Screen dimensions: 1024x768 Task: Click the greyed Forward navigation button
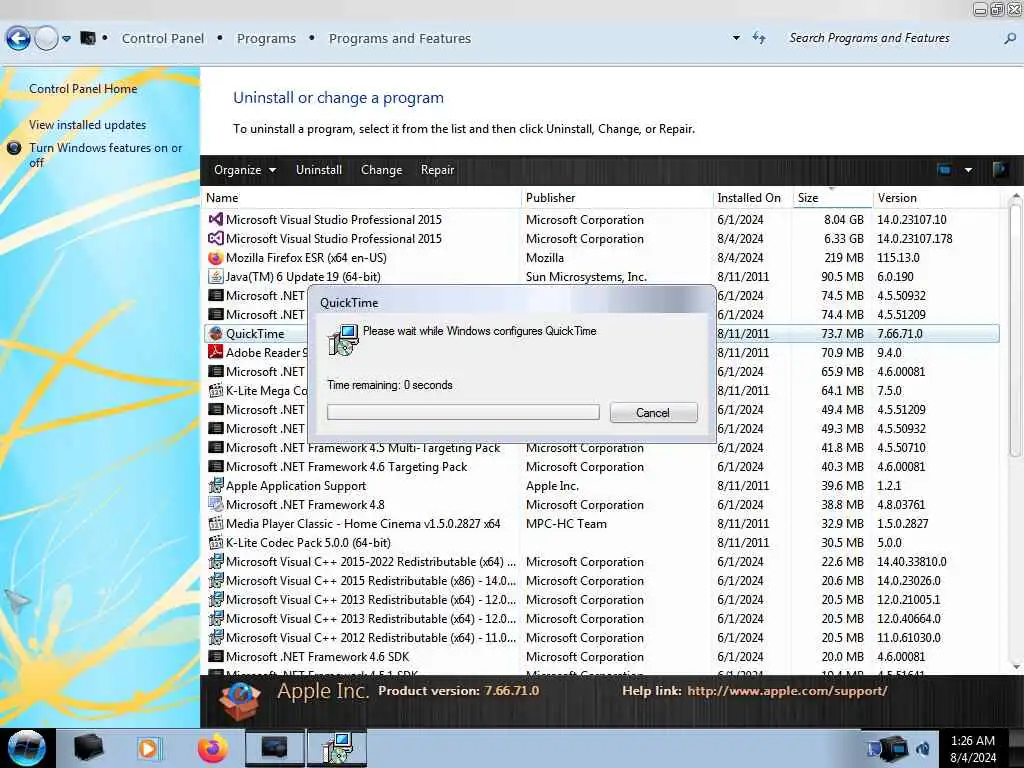[x=46, y=39]
